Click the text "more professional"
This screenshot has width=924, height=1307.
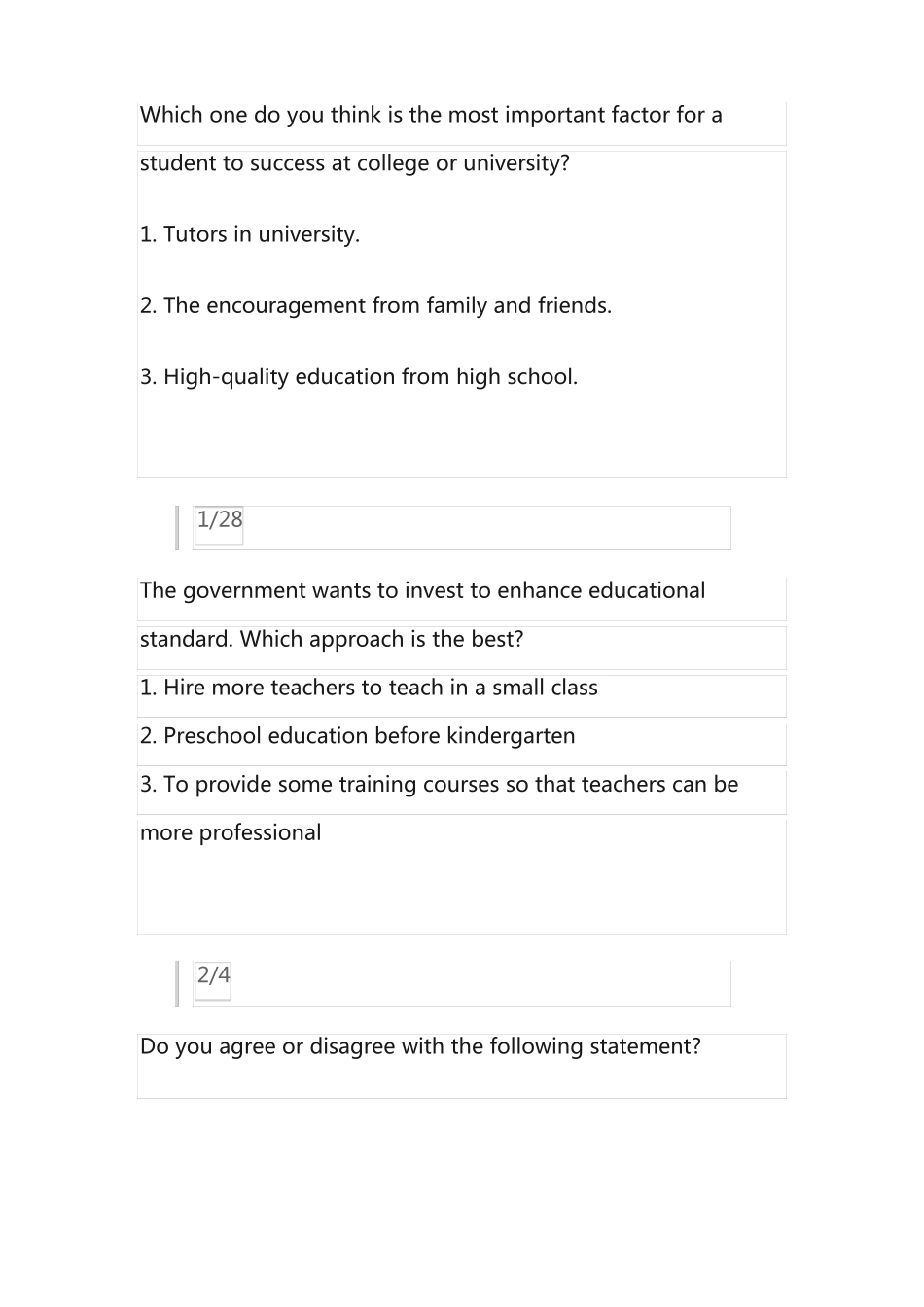(x=231, y=833)
